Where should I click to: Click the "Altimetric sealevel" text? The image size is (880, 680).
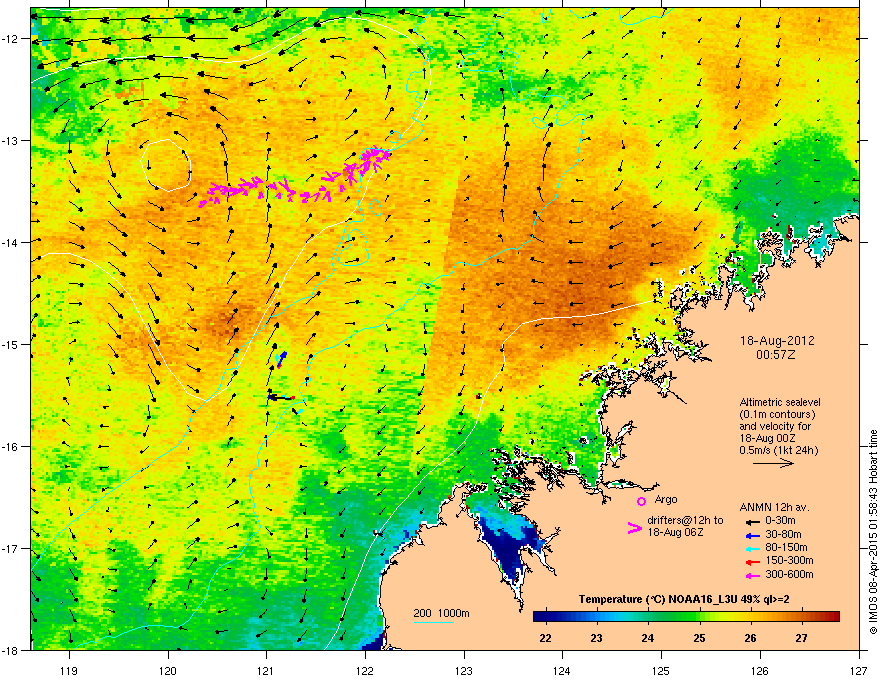(780, 402)
